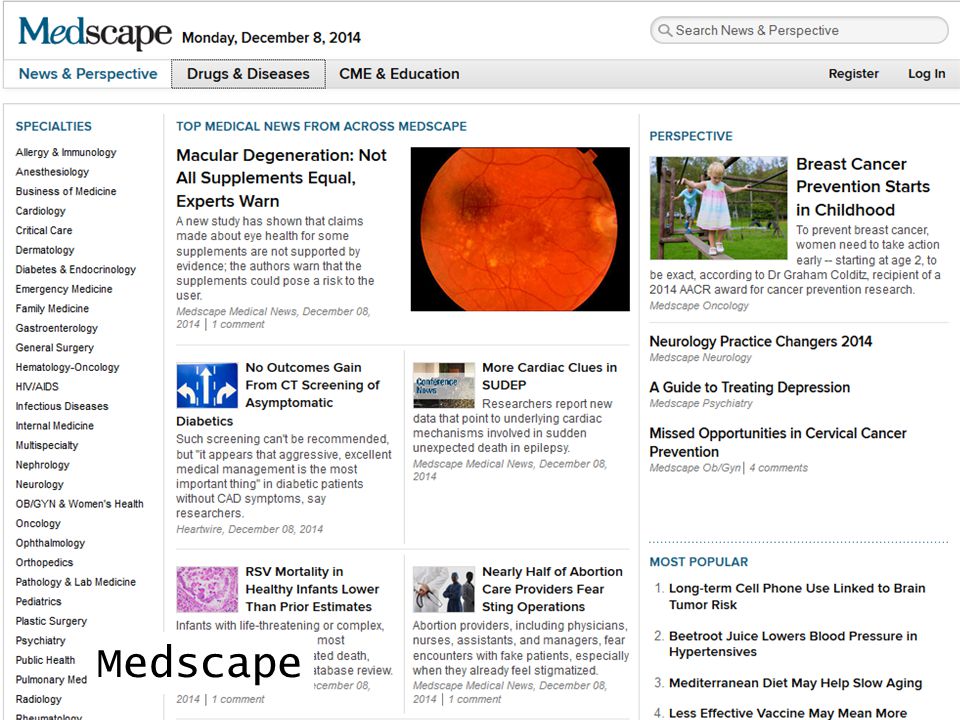Screen dimensions: 960x720
Task: Click the search magnifier icon
Action: [x=664, y=30]
